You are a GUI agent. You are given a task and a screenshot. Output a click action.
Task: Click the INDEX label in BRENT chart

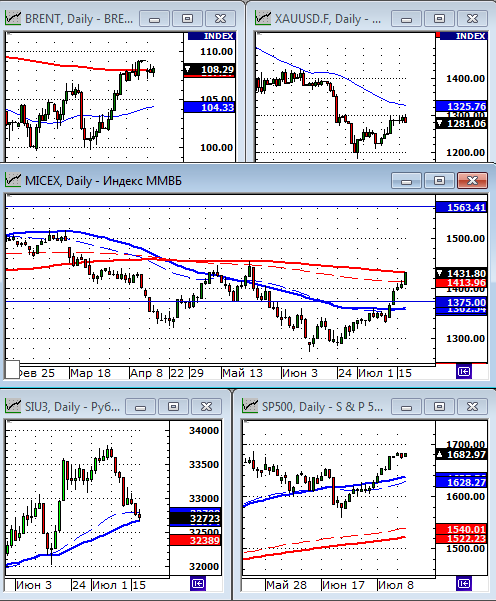coord(211,36)
